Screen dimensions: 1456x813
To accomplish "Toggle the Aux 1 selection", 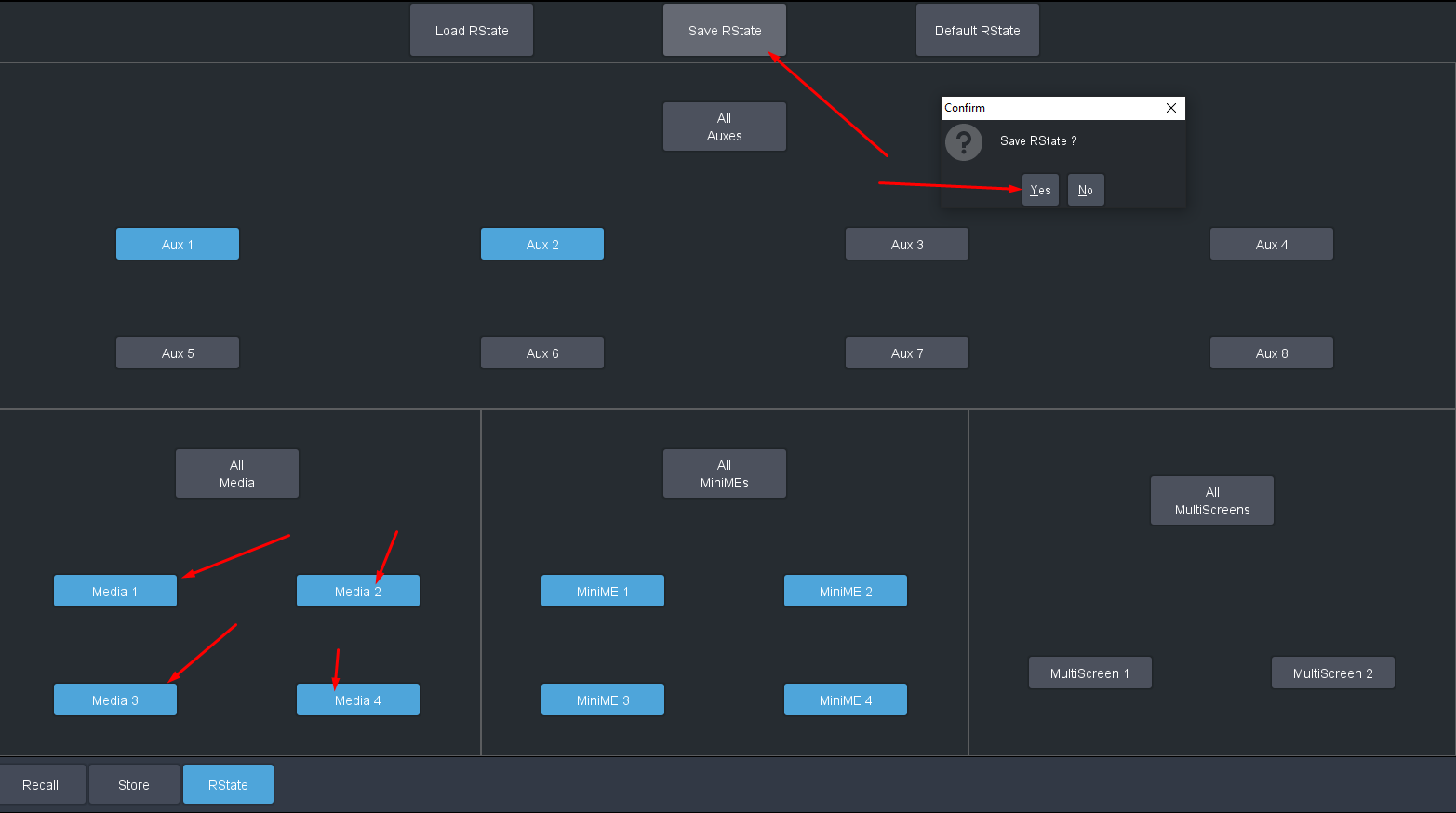I will [x=178, y=244].
